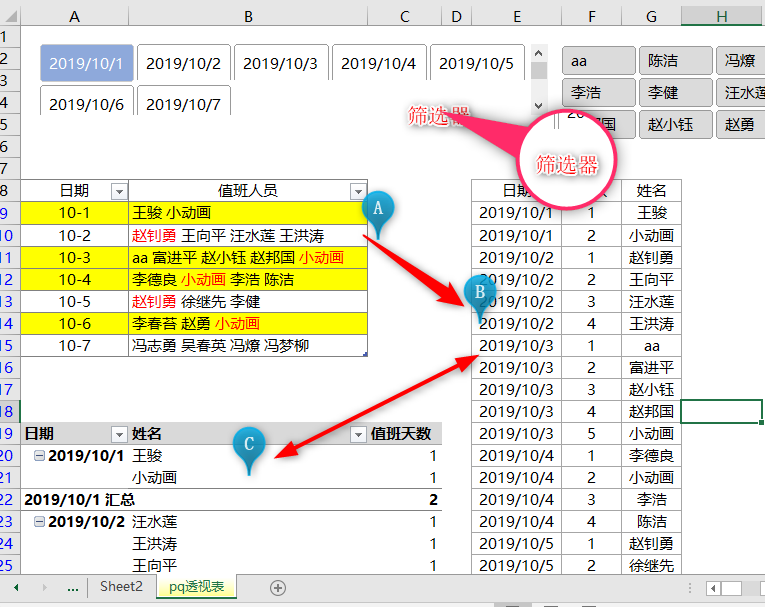Select row 9 header
Viewport: 765px width, 607px height.
point(10,213)
